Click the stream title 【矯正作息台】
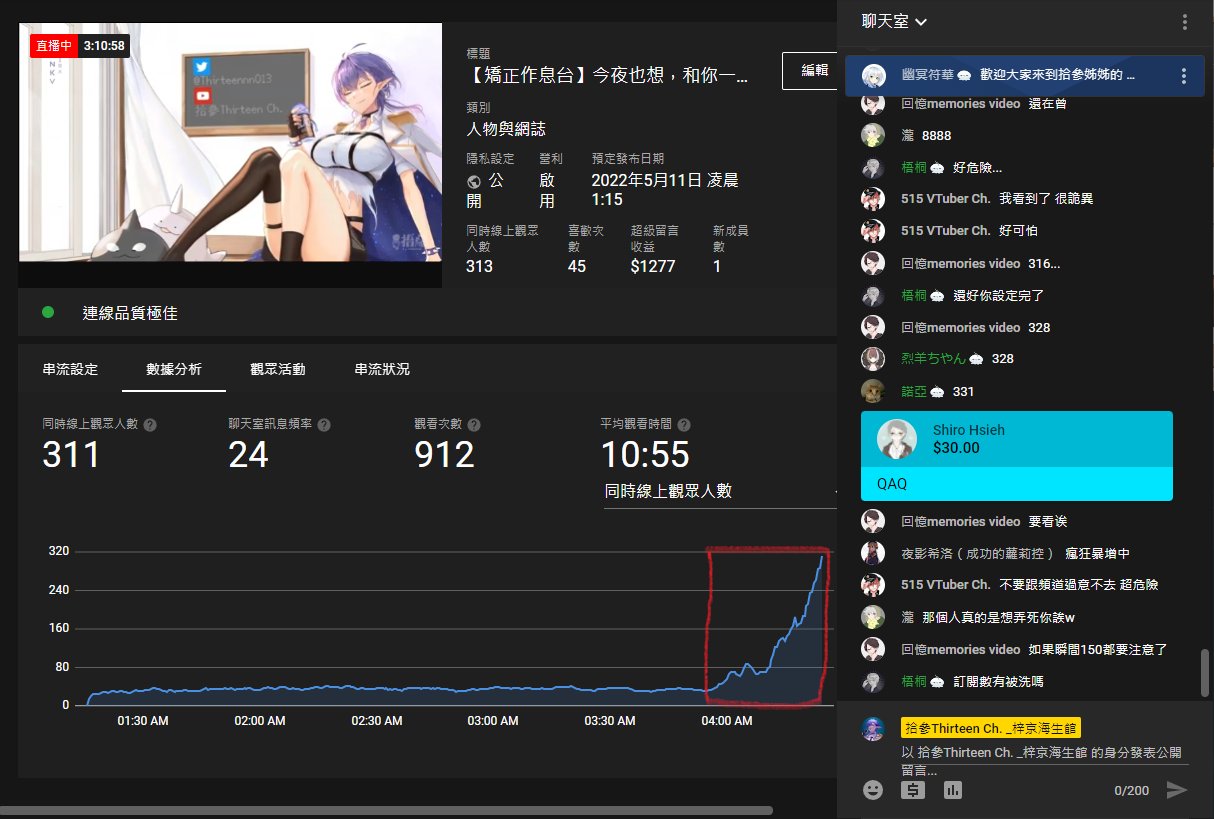Viewport: 1214px width, 819px height. point(608,75)
